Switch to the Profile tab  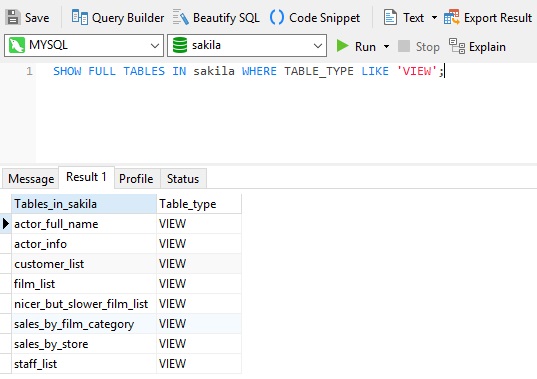pyautogui.click(x=136, y=178)
